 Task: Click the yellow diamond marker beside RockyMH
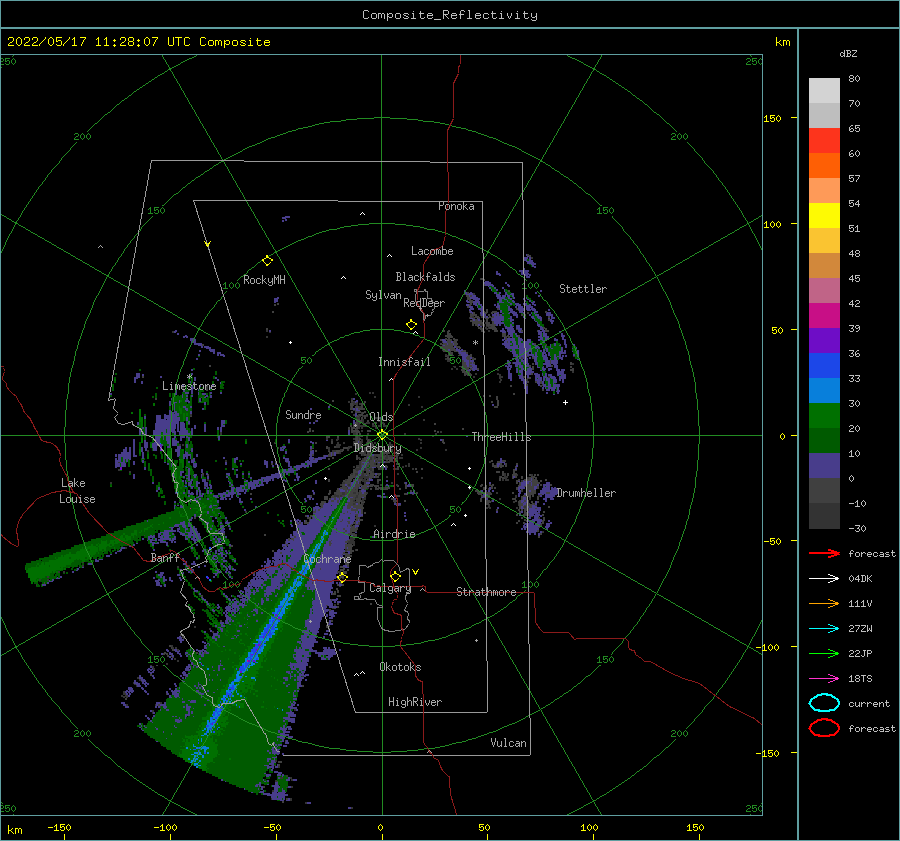click(x=267, y=261)
